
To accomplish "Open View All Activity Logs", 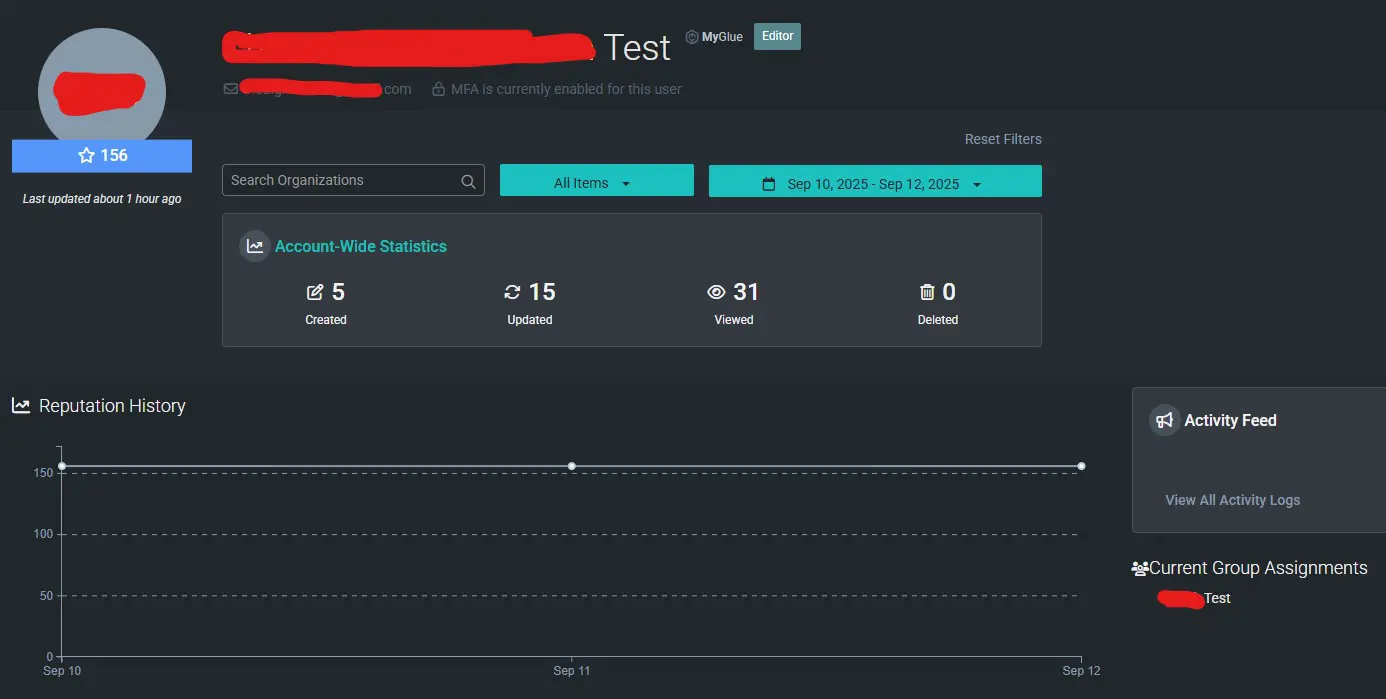I will tap(1232, 500).
